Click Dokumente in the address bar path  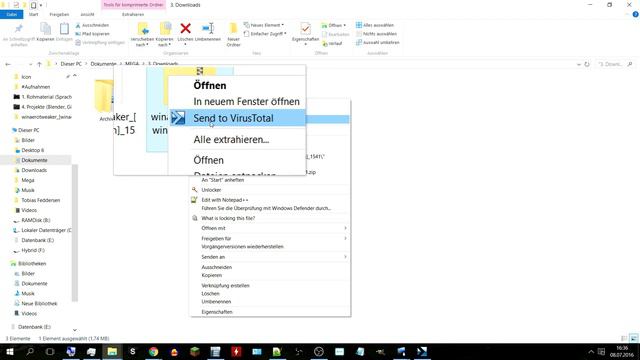(103, 64)
